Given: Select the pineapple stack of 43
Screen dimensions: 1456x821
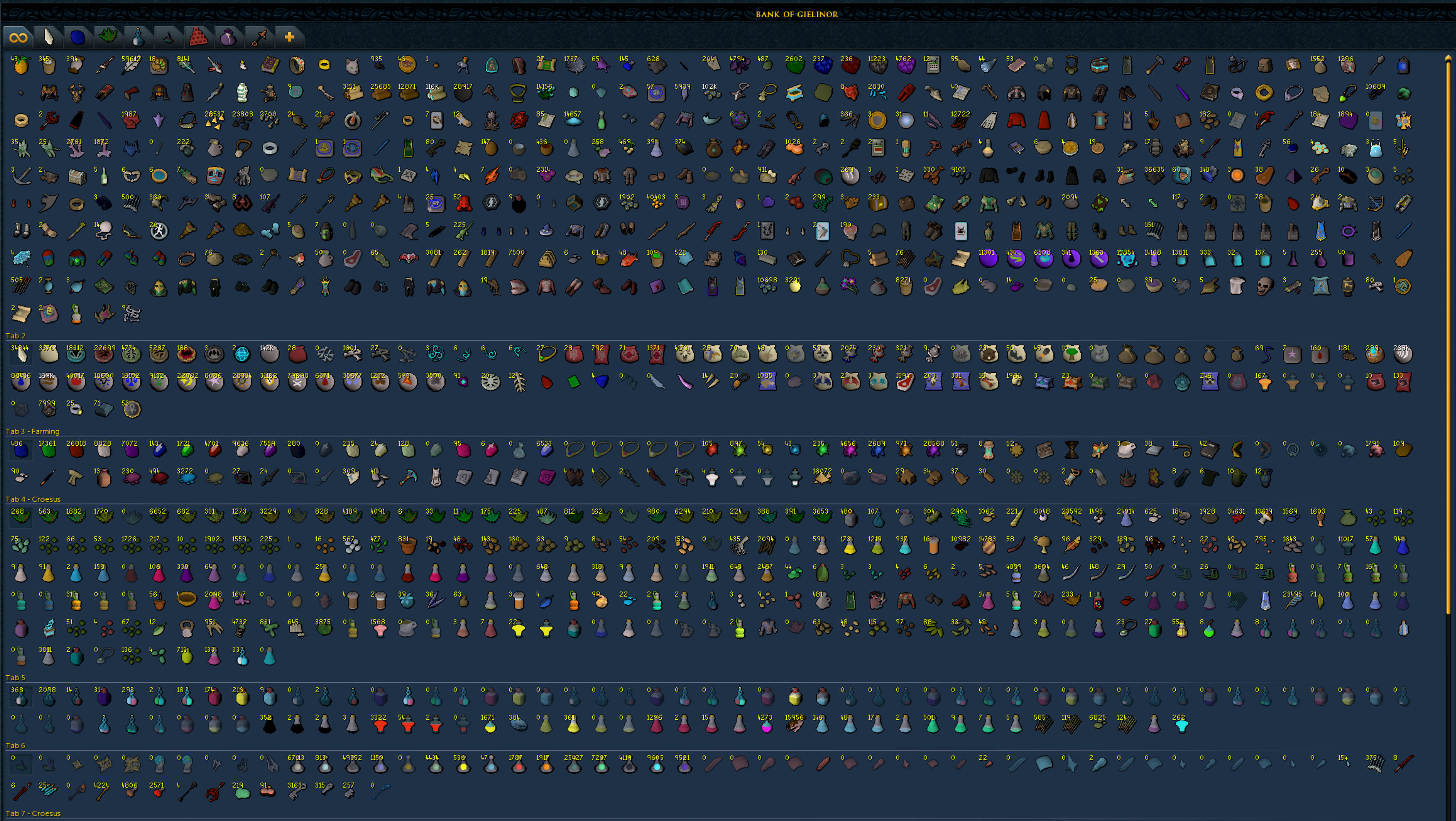Looking at the screenshot, I should point(21,65).
